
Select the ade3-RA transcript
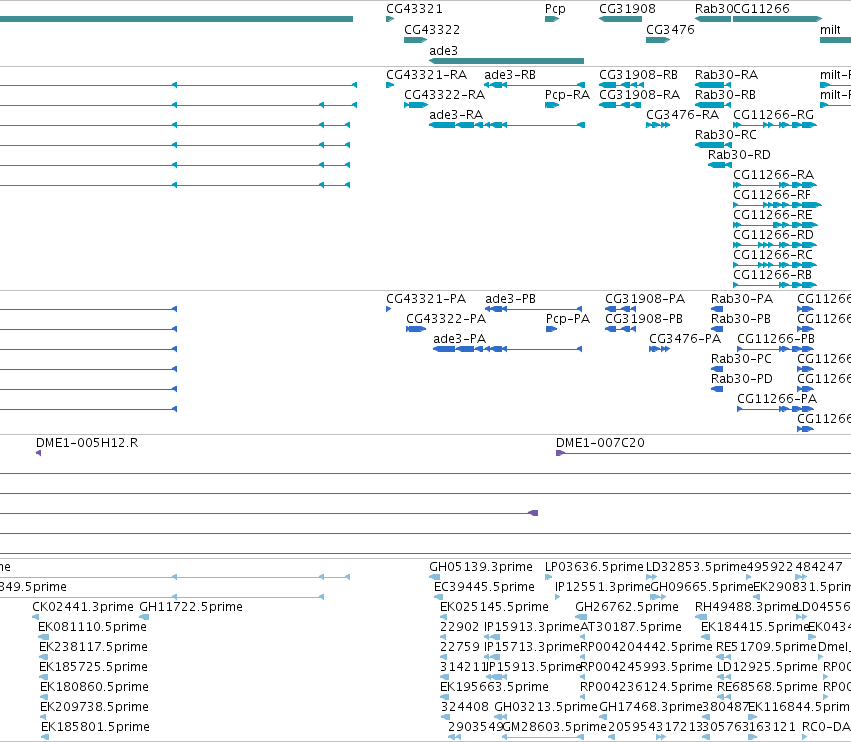[x=507, y=125]
